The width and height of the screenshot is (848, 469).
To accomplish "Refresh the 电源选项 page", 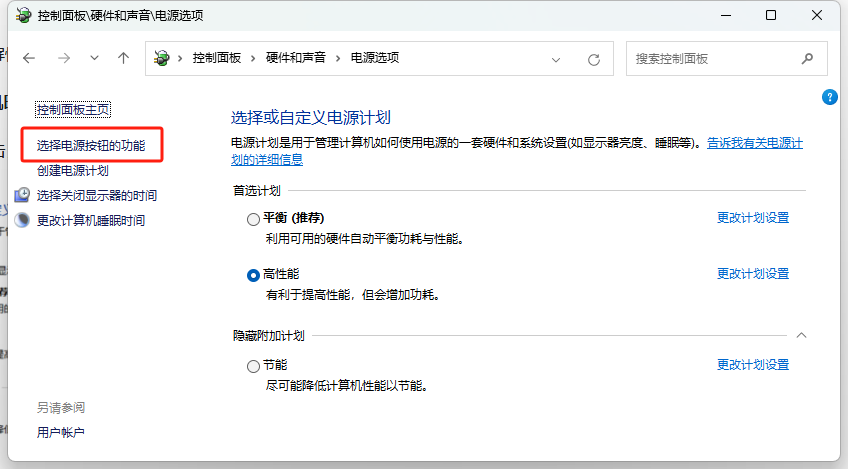I will coord(593,59).
